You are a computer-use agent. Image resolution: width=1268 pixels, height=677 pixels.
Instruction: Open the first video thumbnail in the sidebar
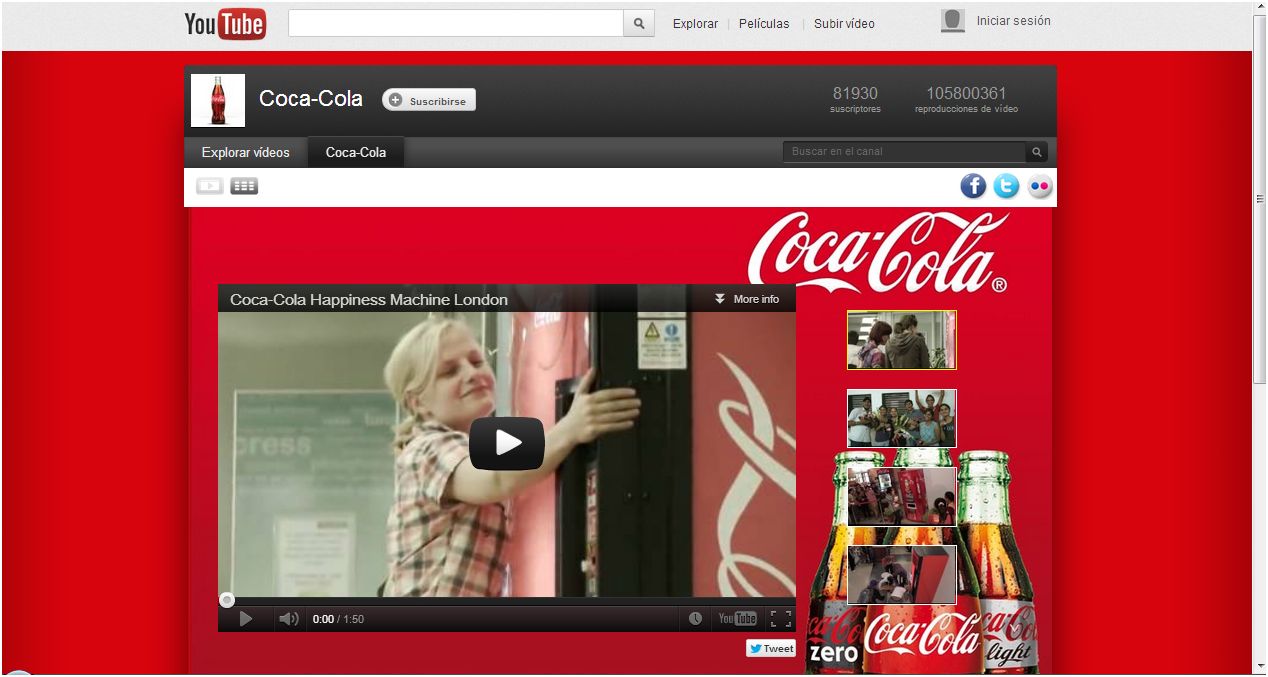tap(900, 340)
